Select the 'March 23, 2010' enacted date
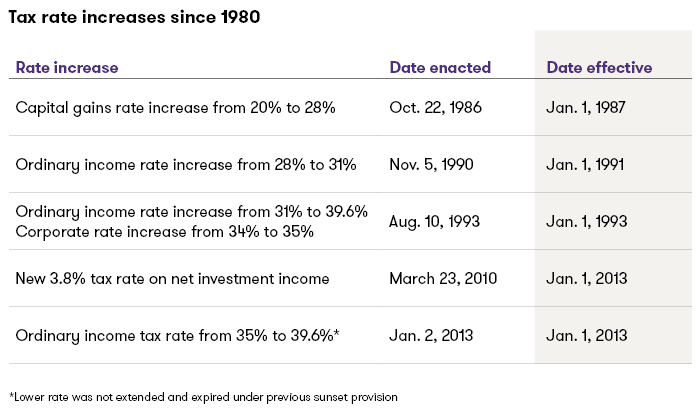 pos(443,277)
